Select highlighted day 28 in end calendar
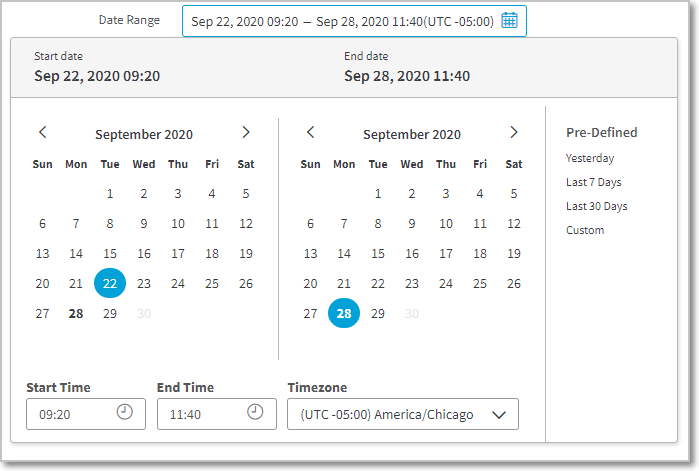 tap(344, 314)
